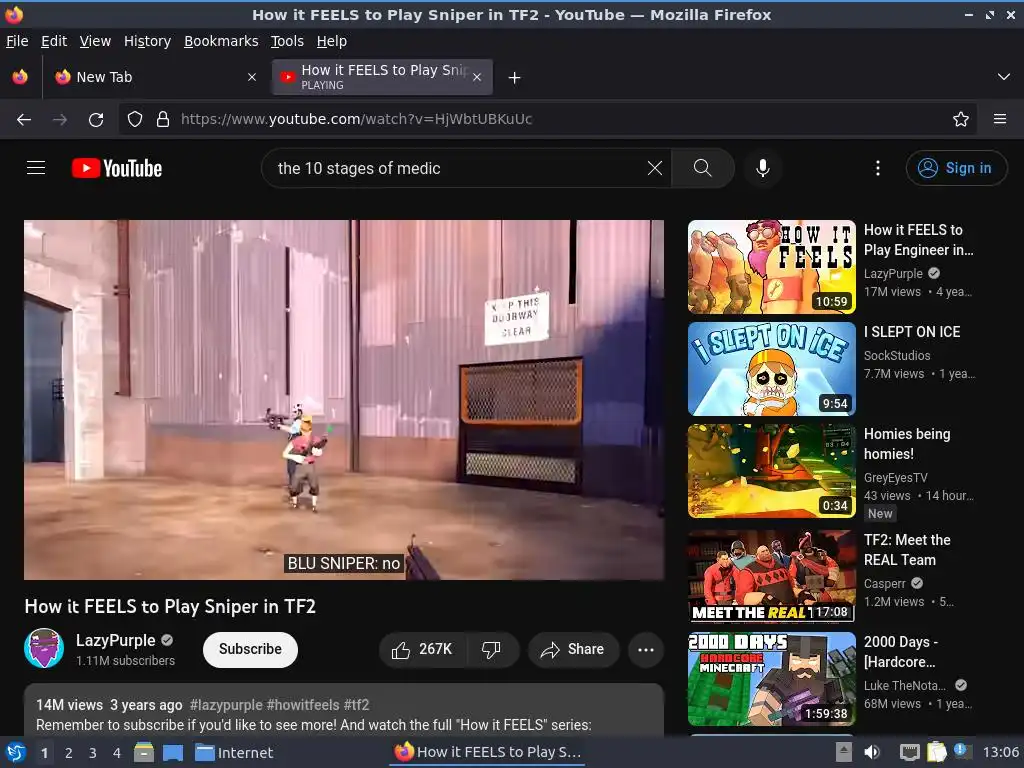
Task: Like the video with thumbs up
Action: coord(423,649)
